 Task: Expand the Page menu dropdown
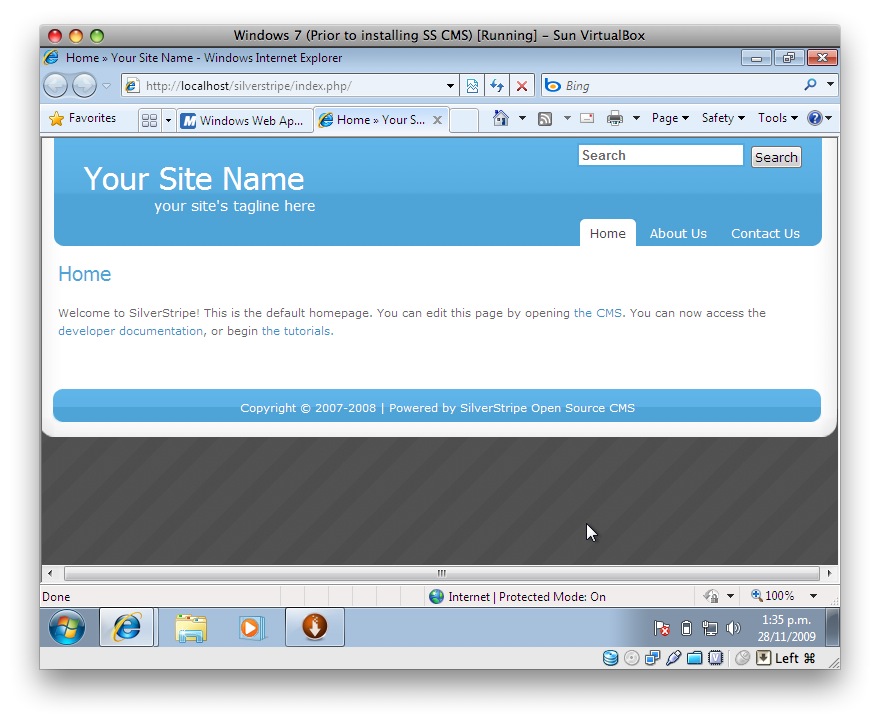pos(670,118)
